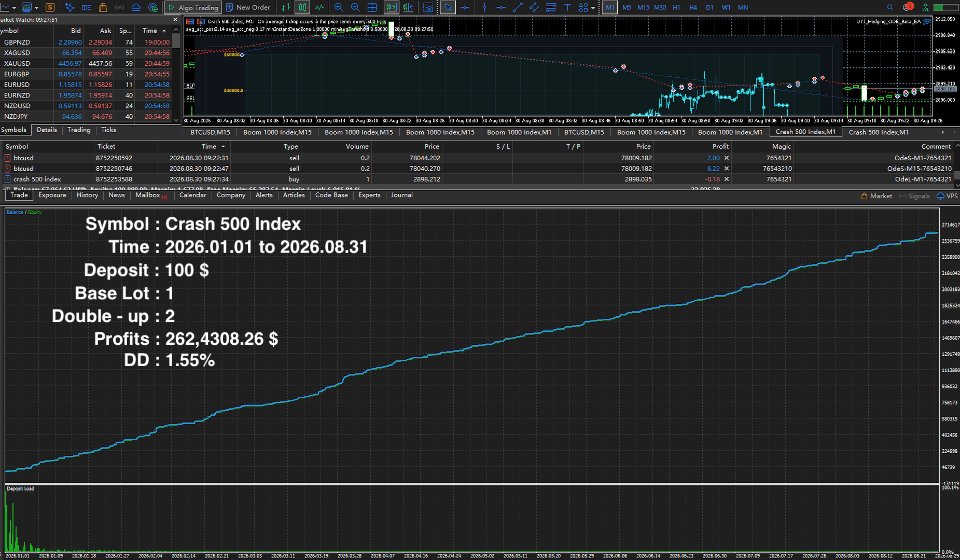
Task: Open the VPS link in Toolbox
Action: [x=947, y=196]
